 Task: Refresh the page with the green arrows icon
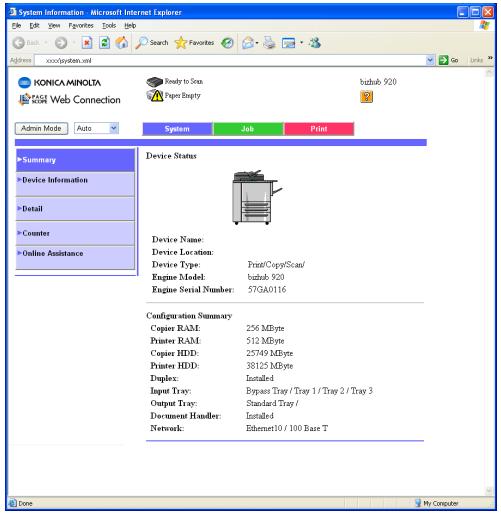[104, 43]
